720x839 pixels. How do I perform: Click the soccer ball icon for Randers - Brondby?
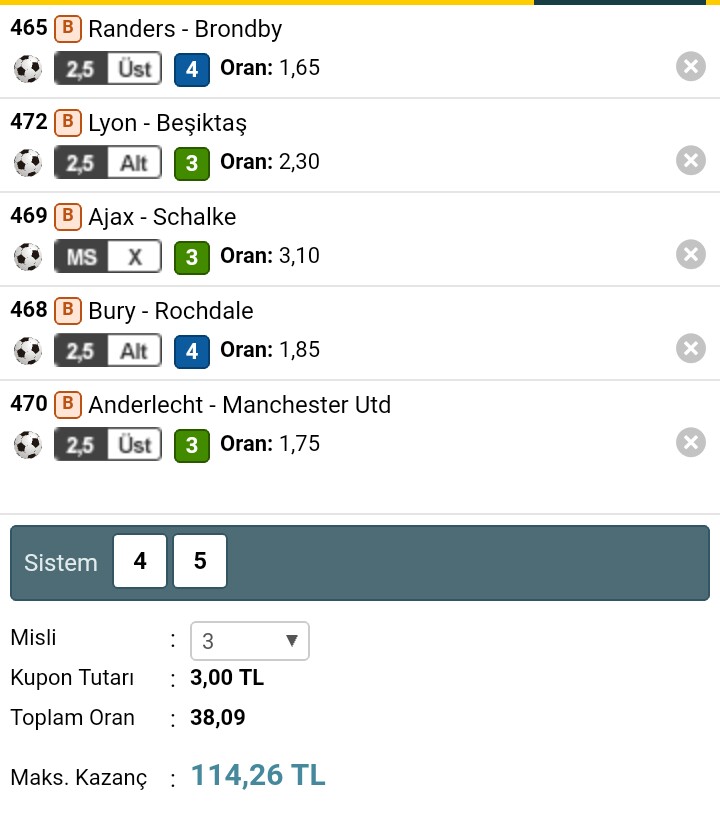[28, 69]
